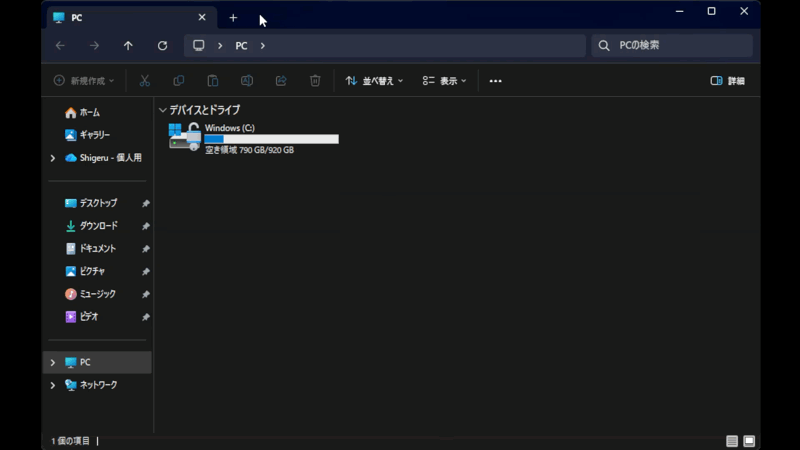The image size is (800, 450).
Task: Click the Cut scissors icon in toolbar
Action: 145,81
